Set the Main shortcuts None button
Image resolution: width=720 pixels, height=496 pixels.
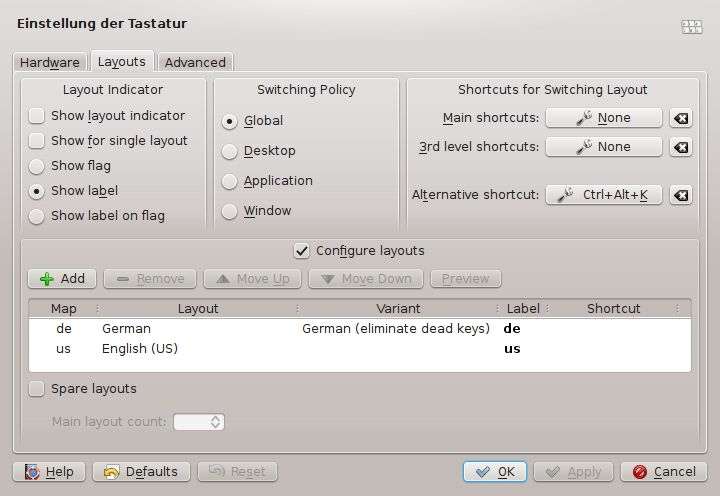coord(603,118)
